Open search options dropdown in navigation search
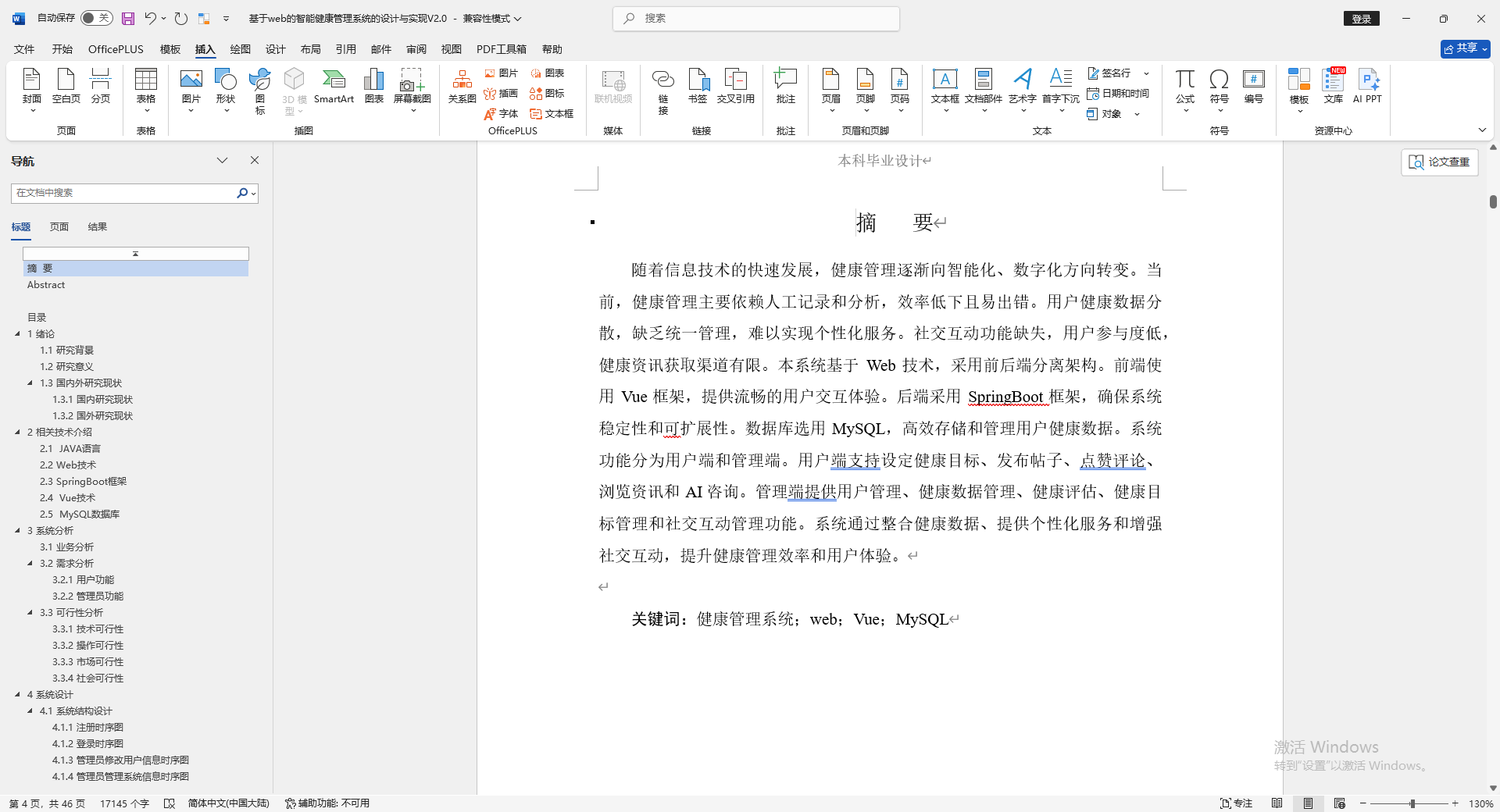The height and width of the screenshot is (812, 1500). click(254, 193)
